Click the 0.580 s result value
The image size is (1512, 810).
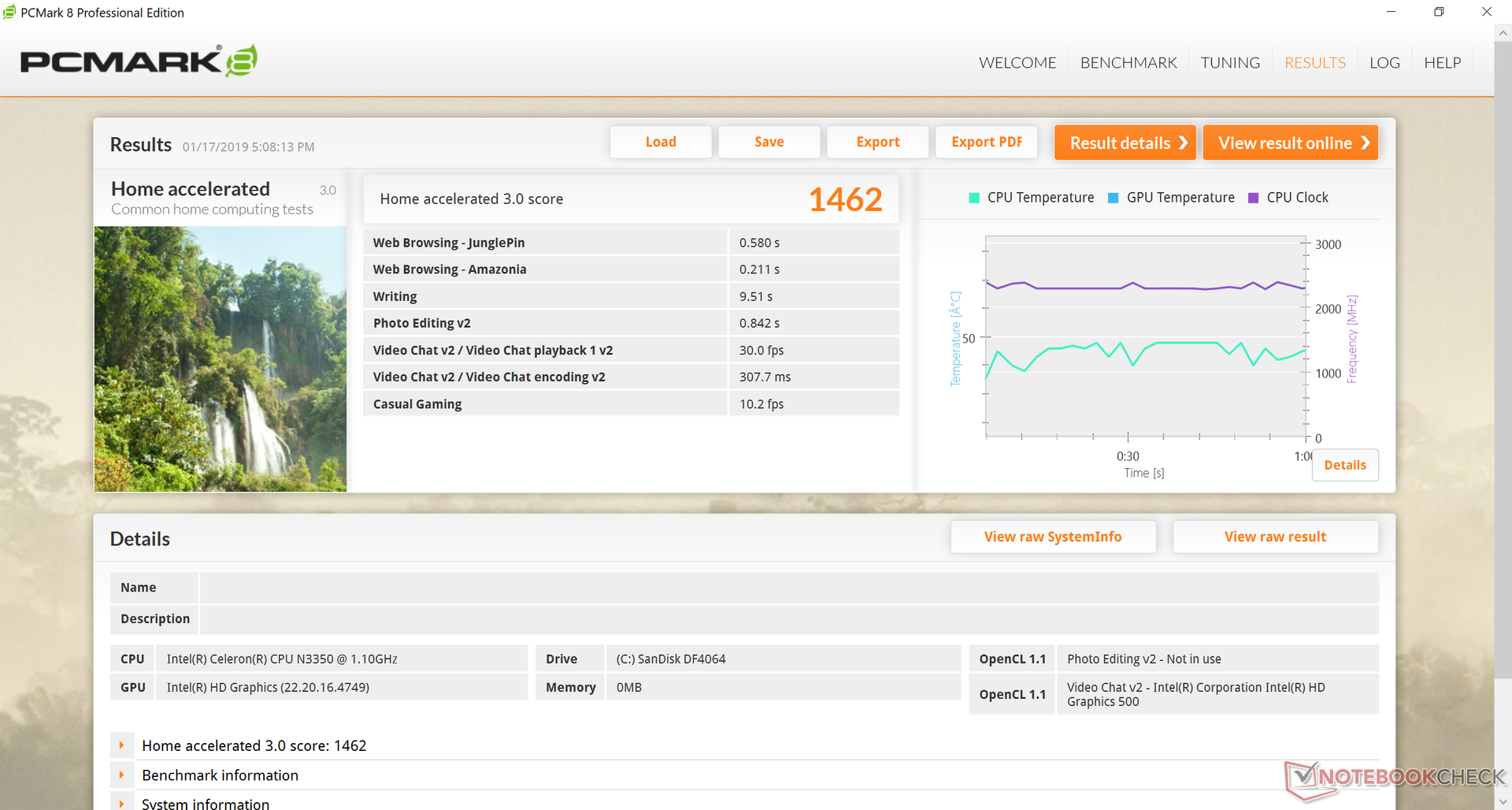pyautogui.click(x=759, y=243)
